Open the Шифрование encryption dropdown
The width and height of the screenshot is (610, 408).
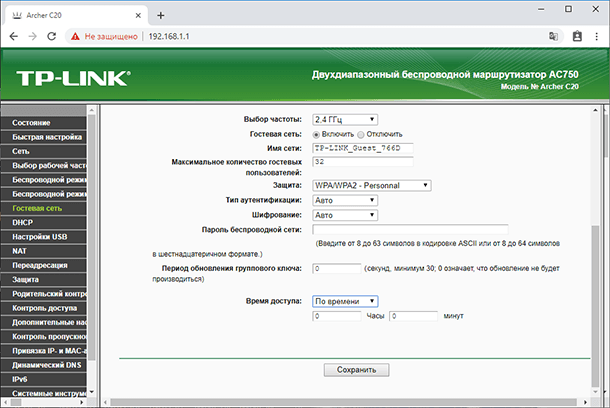[345, 215]
